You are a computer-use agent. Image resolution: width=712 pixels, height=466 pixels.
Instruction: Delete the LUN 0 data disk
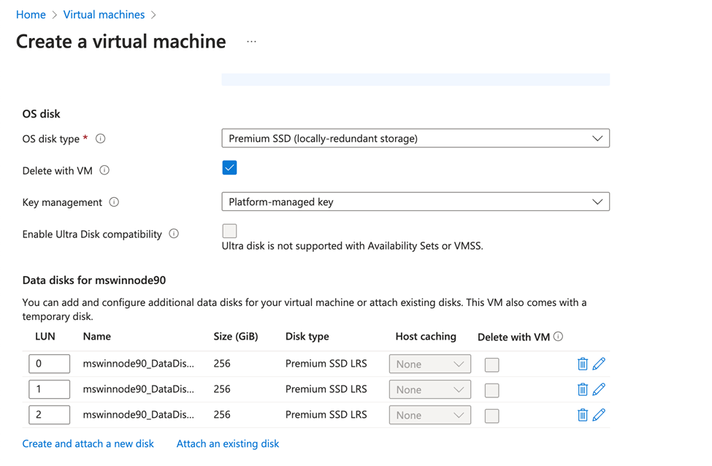coord(583,364)
